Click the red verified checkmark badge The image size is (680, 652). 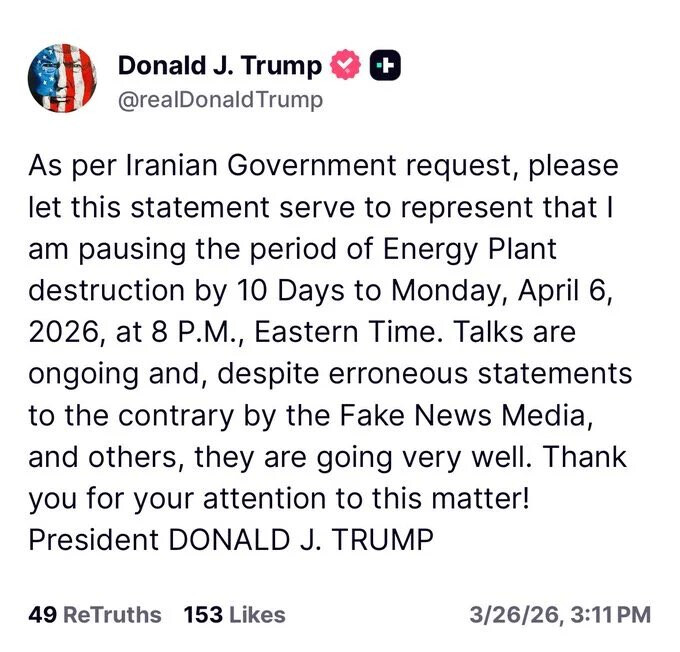tap(345, 66)
